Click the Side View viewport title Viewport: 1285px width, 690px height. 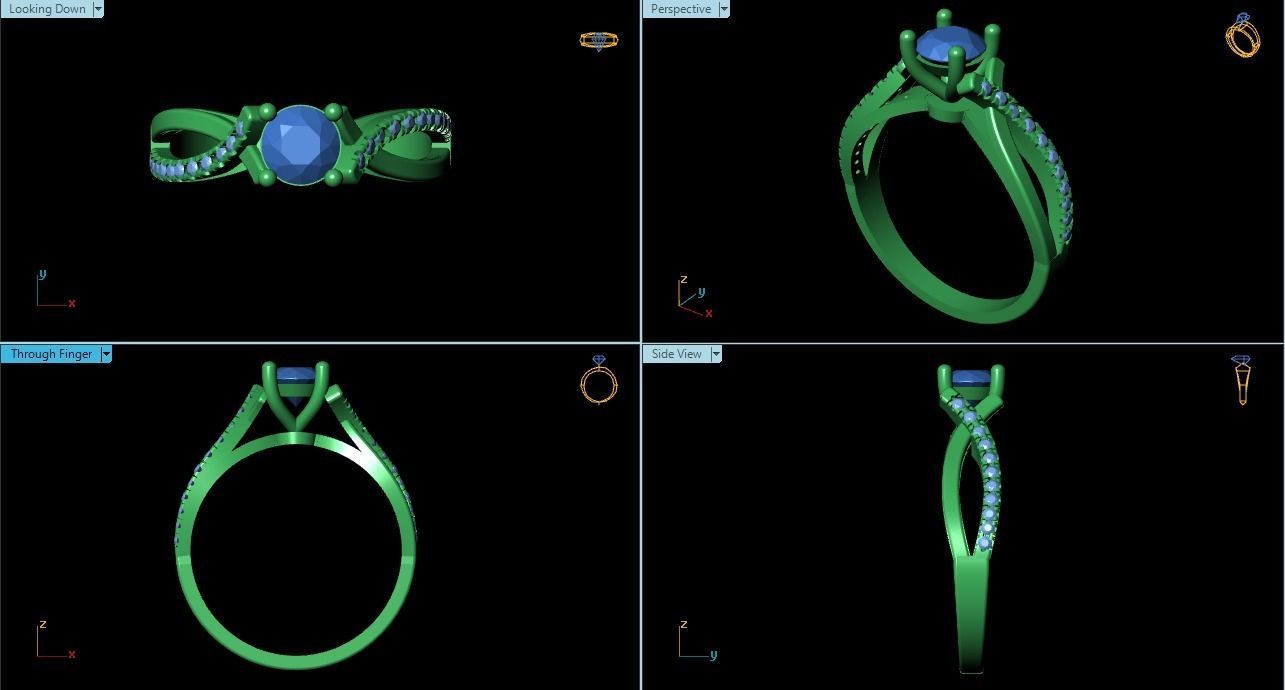(677, 354)
